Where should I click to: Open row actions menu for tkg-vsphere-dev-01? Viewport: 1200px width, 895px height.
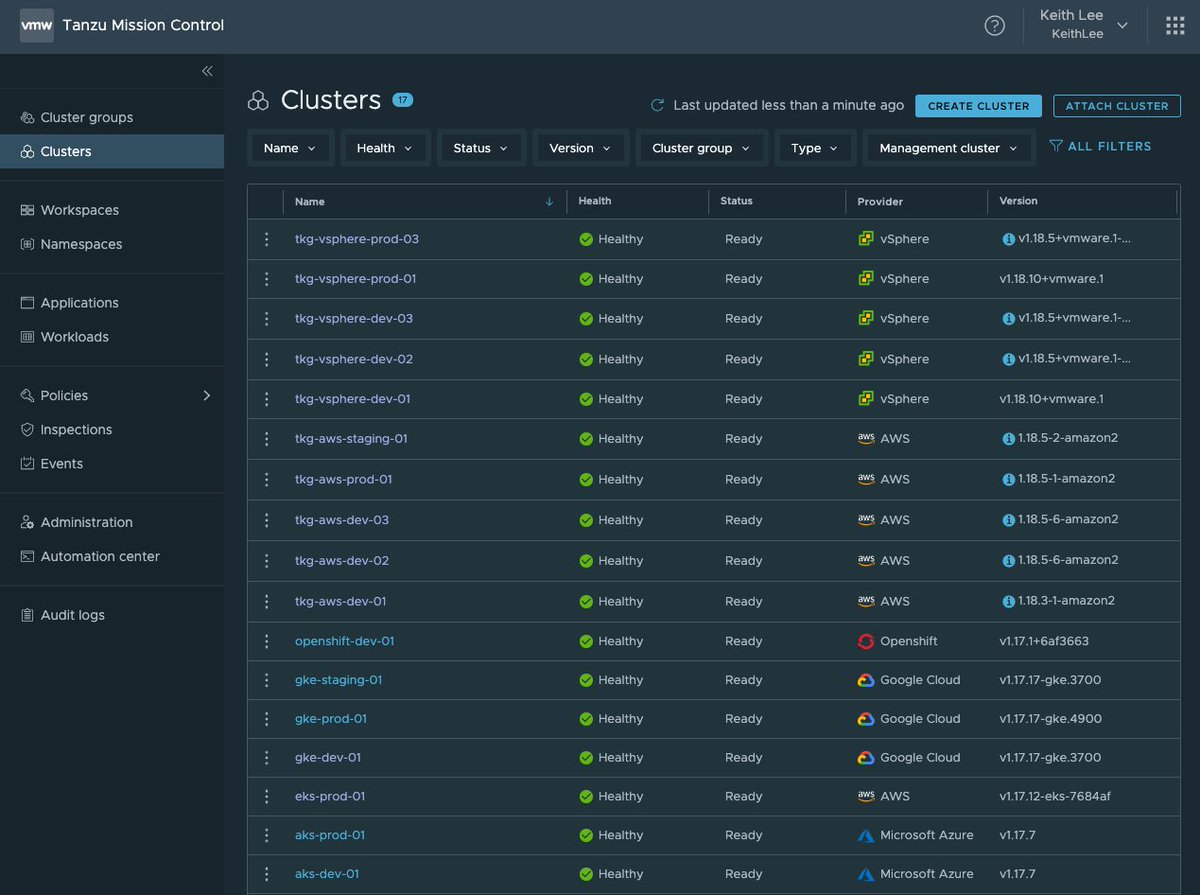pyautogui.click(x=266, y=399)
